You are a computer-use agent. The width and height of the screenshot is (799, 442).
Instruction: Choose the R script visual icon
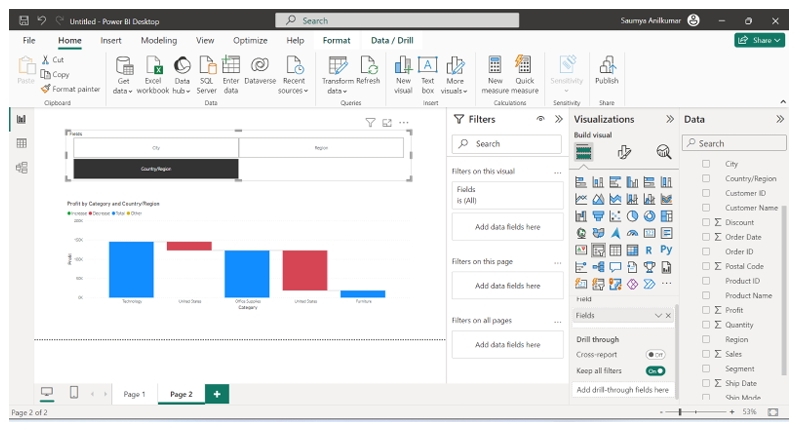[x=648, y=250]
